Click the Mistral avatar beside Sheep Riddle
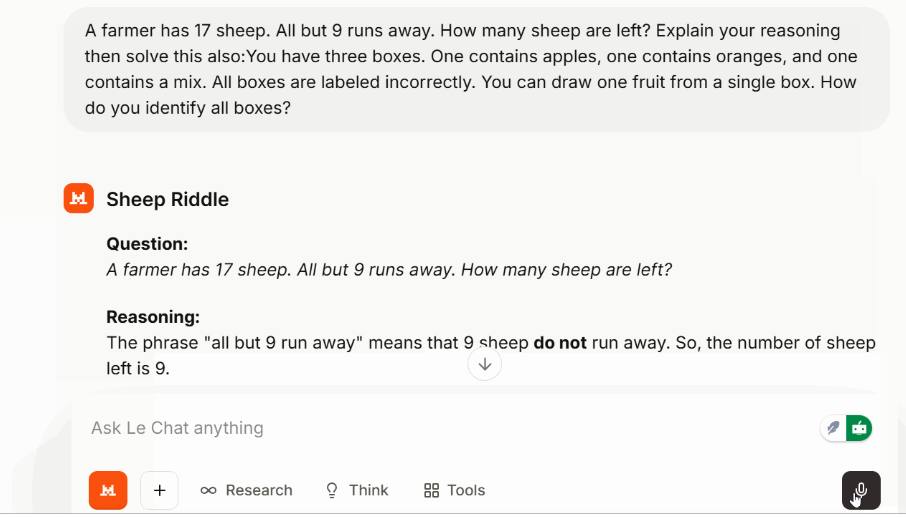Viewport: 906px width, 518px height. coord(78,199)
